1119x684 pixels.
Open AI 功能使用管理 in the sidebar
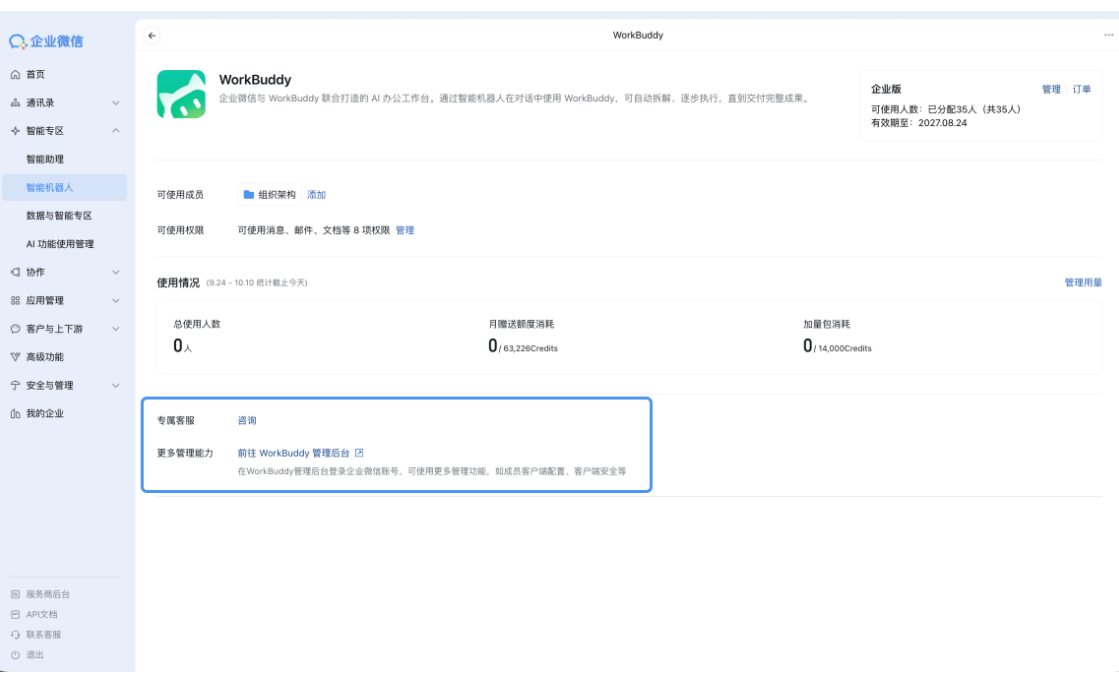click(65, 244)
